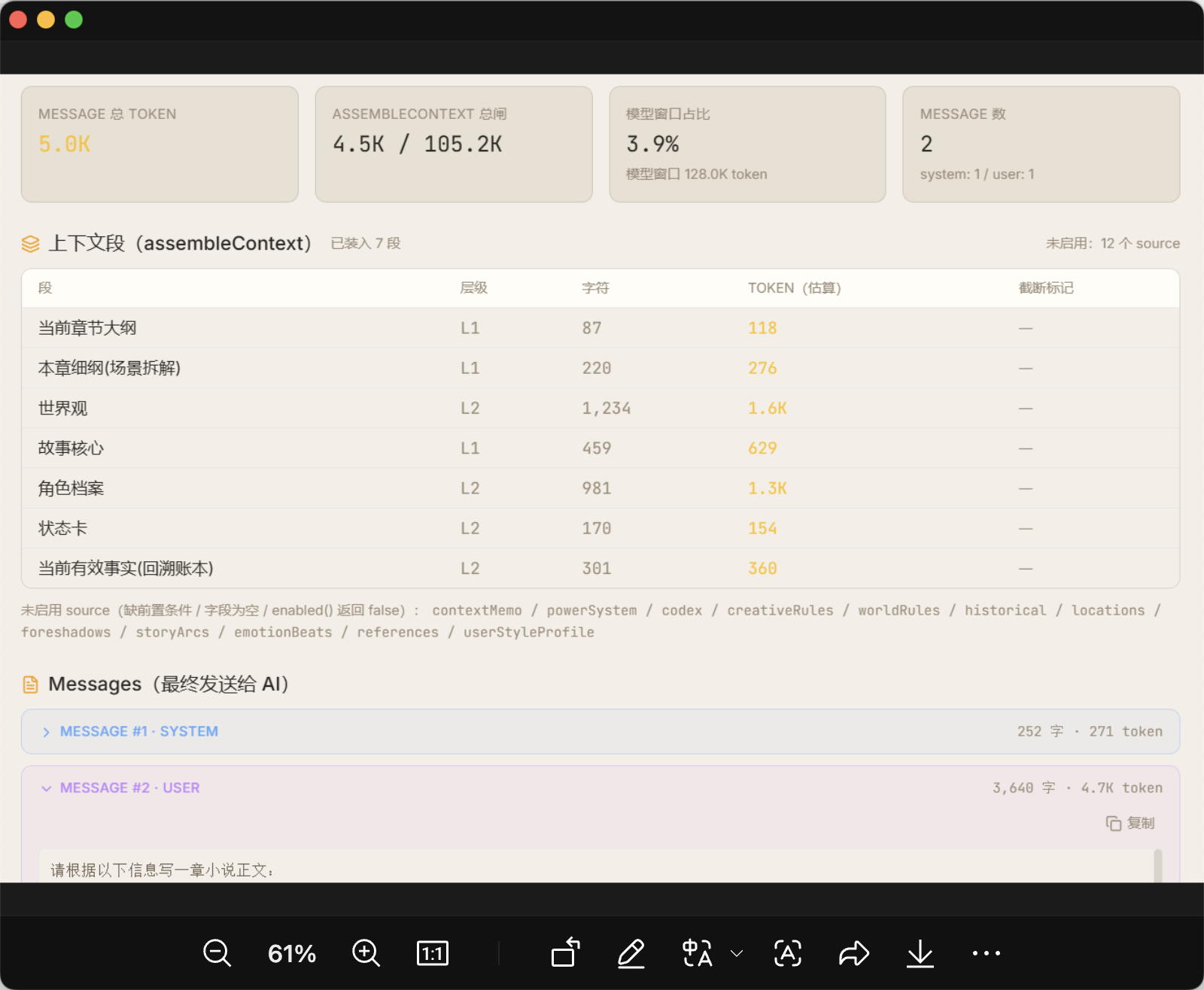Collapse MESSAGE #2 · USER chevron
The height and width of the screenshot is (990, 1204).
47,788
